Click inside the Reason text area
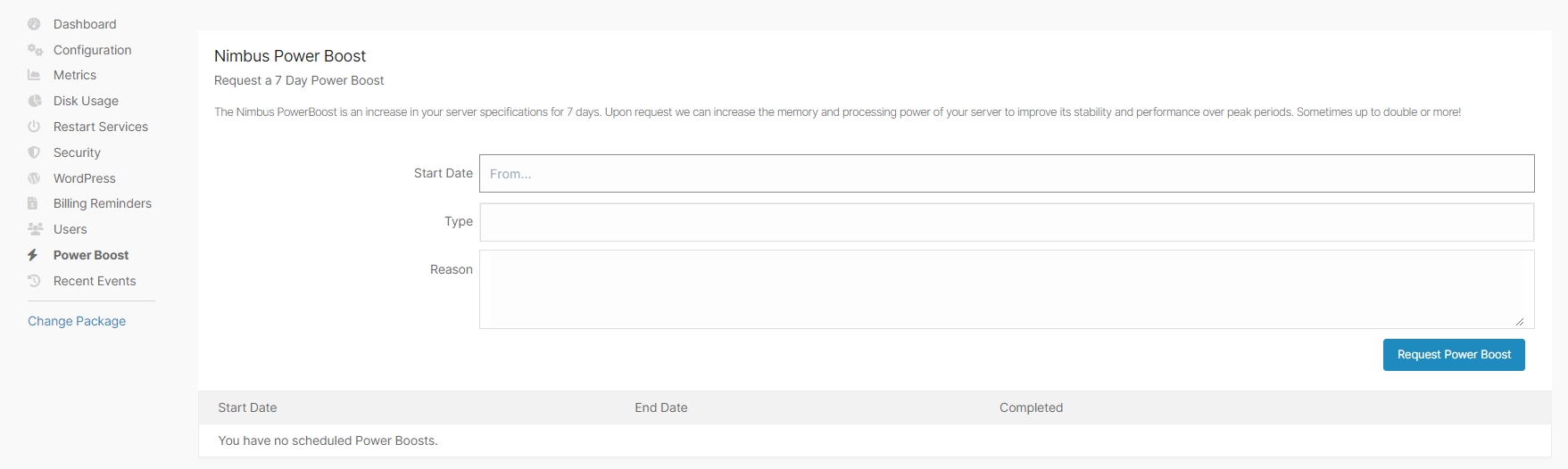 click(x=1007, y=289)
